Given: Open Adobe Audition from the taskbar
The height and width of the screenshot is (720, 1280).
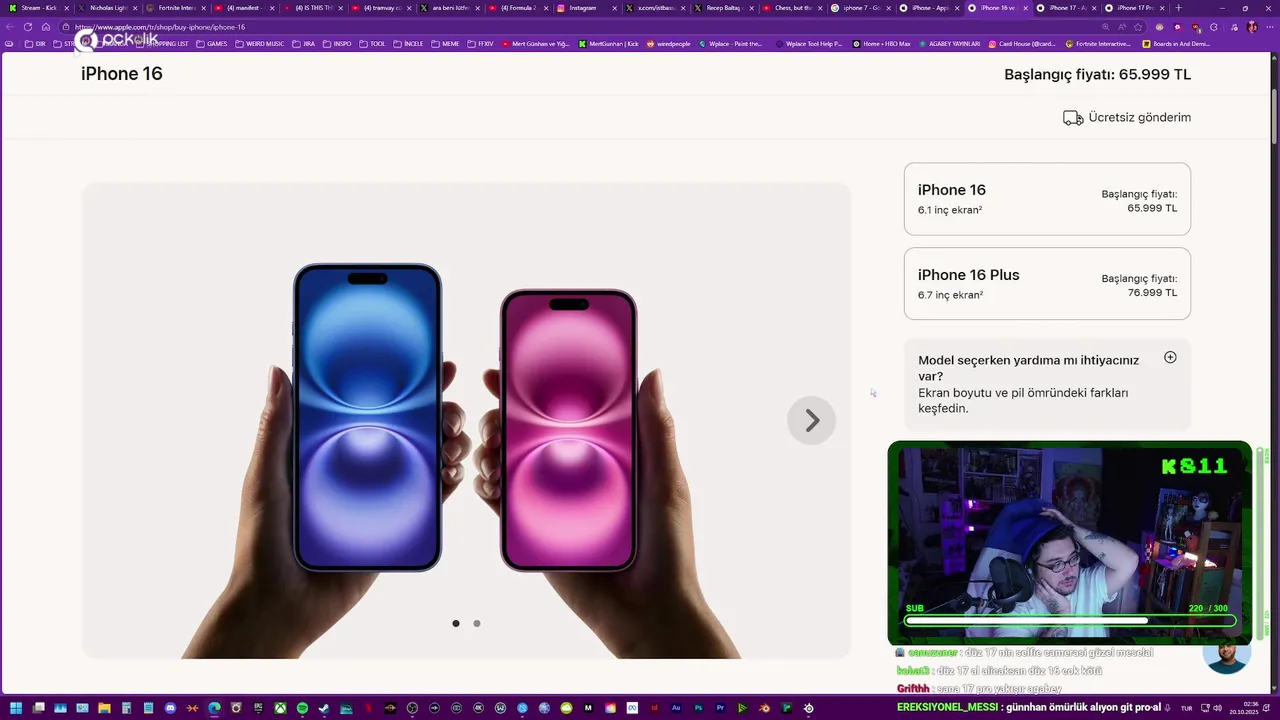Looking at the screenshot, I should click(x=676, y=709).
